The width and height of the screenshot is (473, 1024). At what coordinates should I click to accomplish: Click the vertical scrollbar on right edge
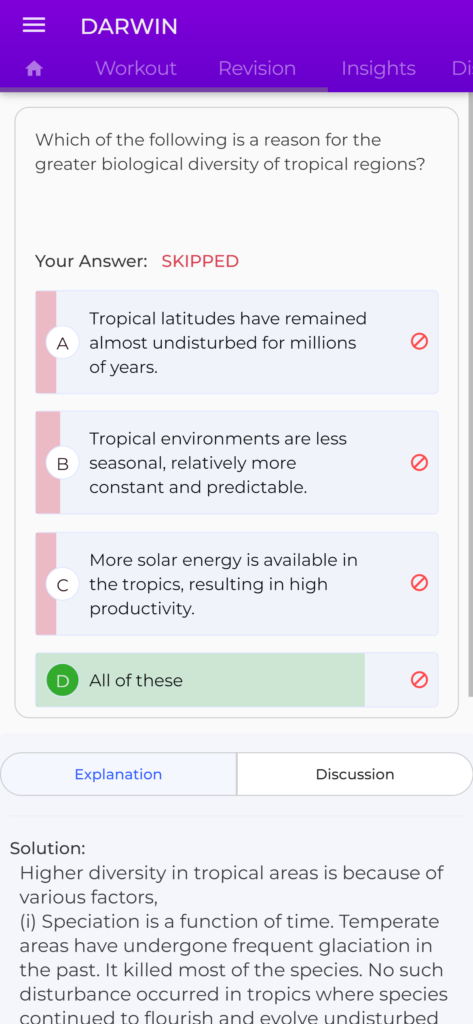(x=470, y=394)
